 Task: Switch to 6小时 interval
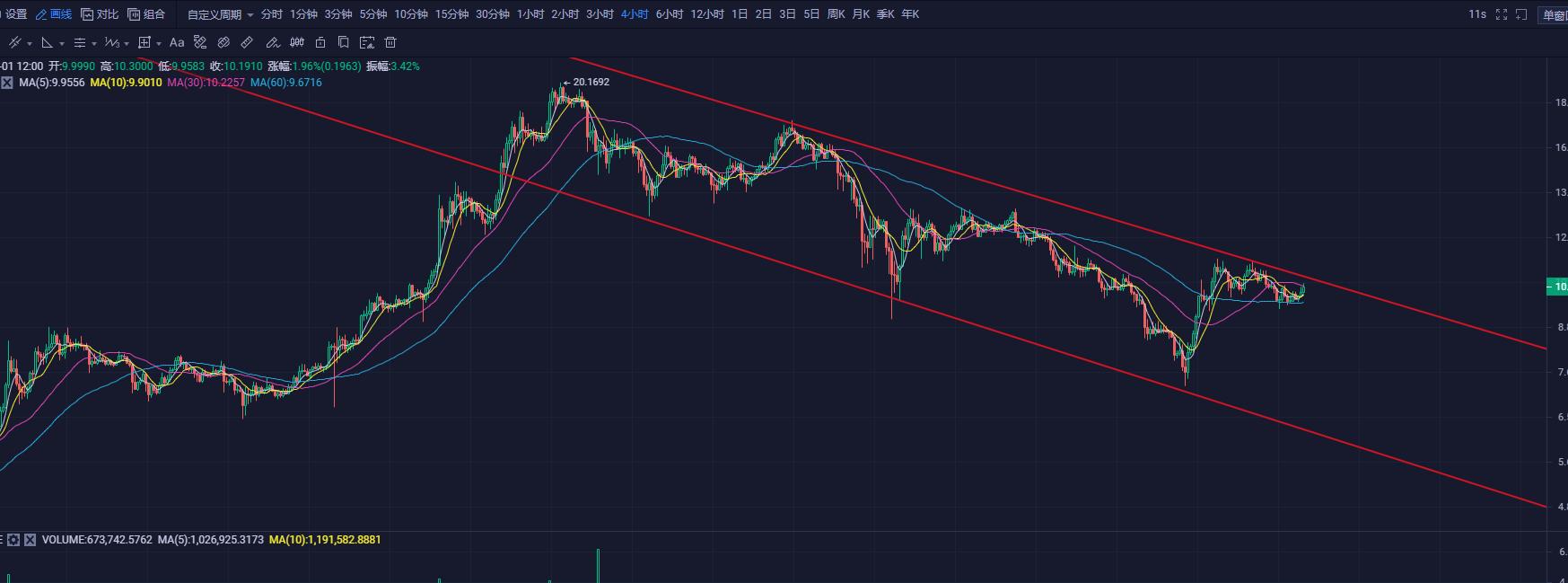(670, 14)
